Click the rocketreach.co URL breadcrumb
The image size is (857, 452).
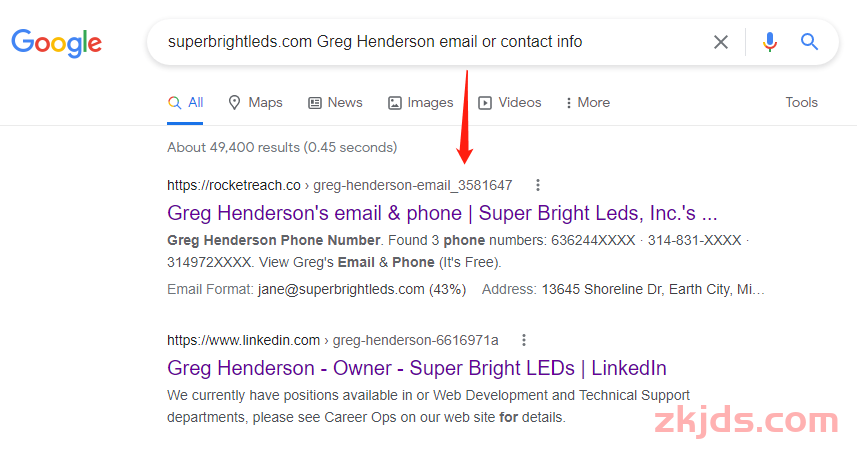click(339, 185)
